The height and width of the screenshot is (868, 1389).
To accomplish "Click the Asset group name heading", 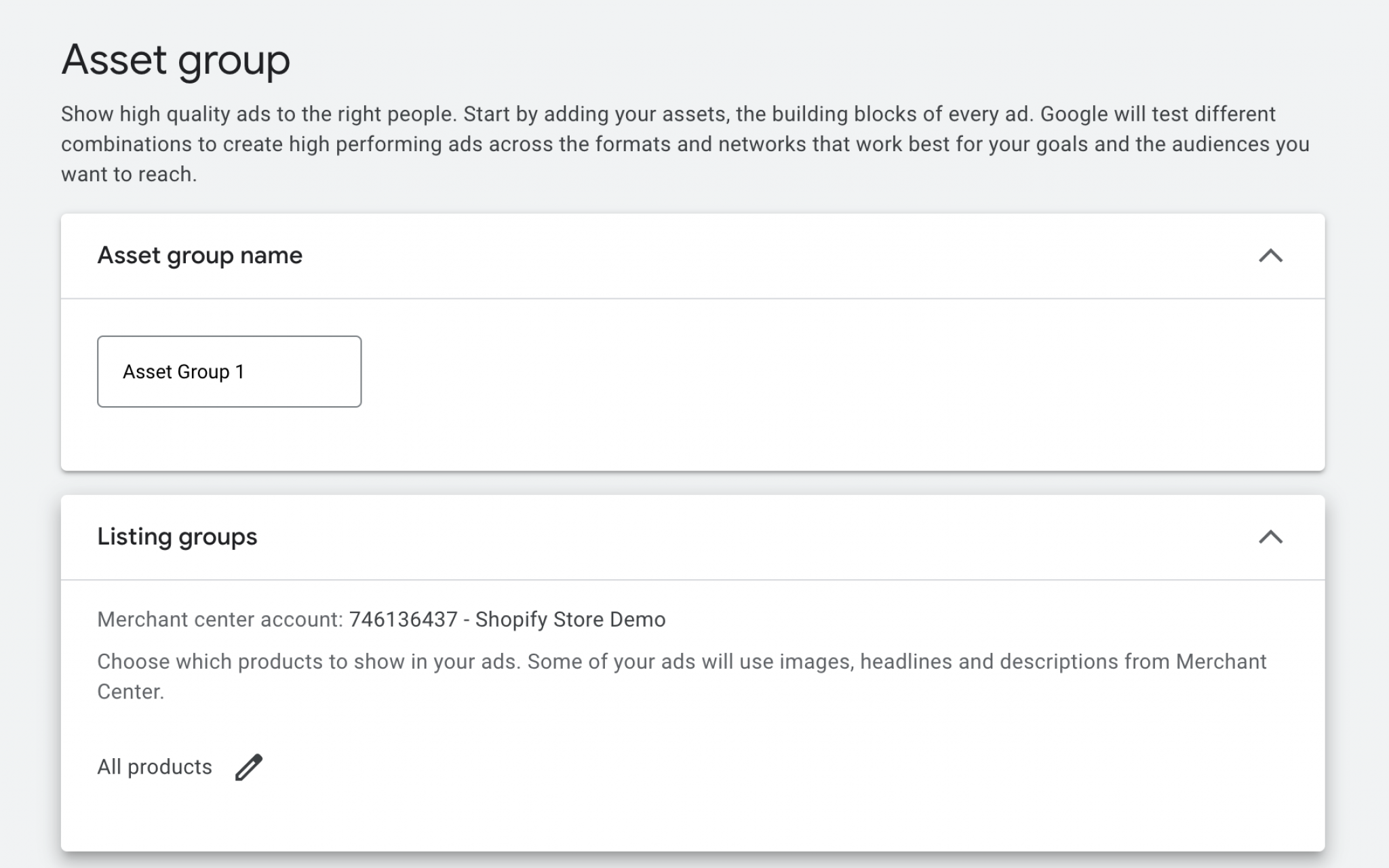I will click(199, 256).
